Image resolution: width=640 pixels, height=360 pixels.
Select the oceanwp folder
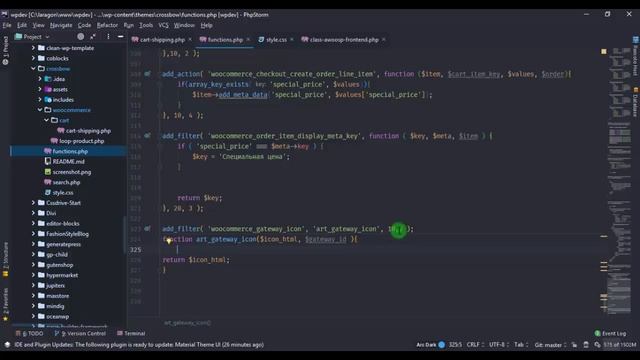coord(58,316)
